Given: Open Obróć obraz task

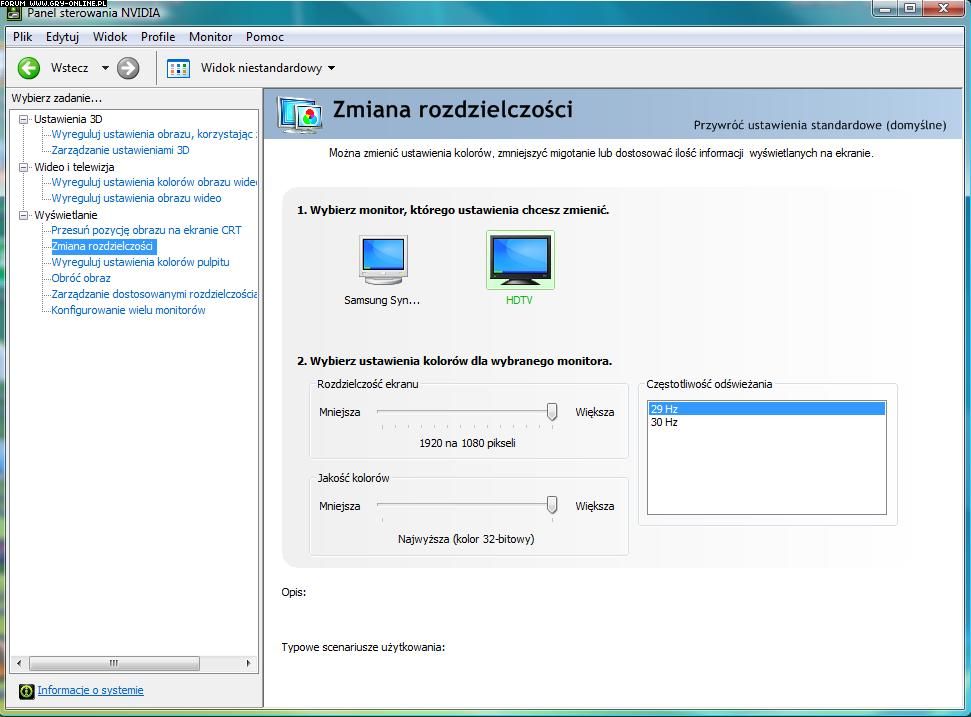Looking at the screenshot, I should click(81, 278).
